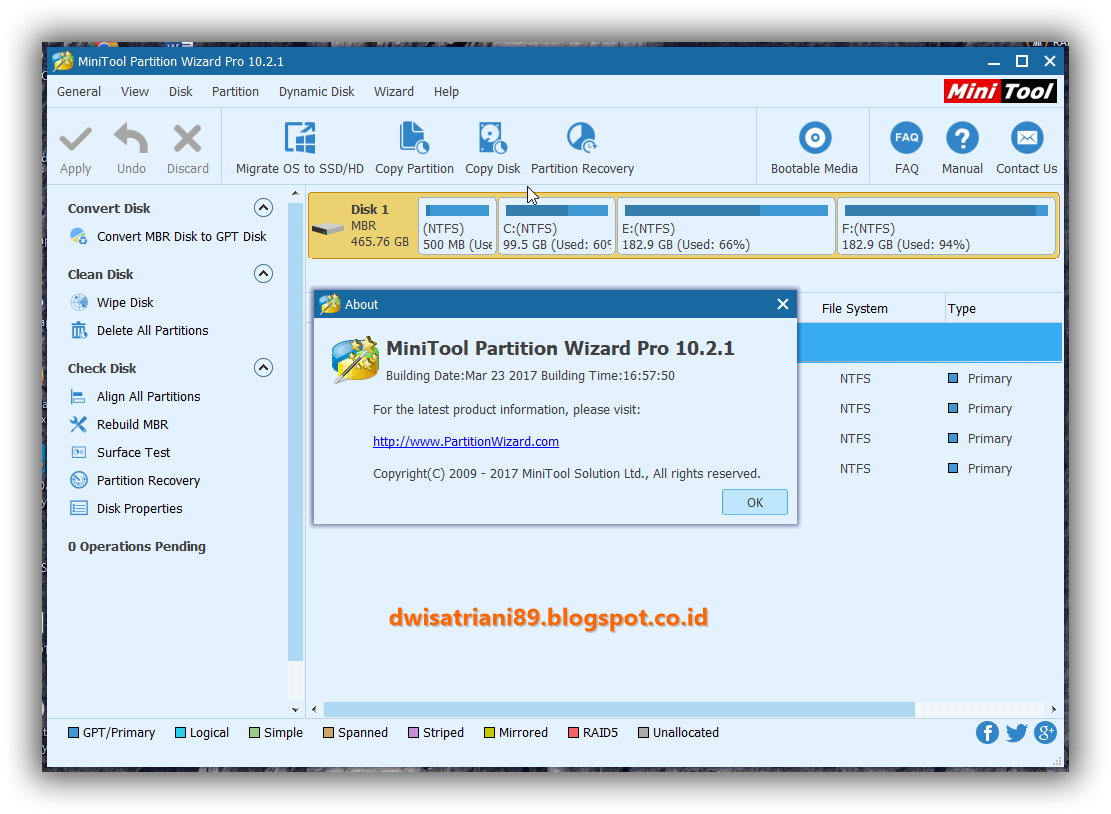Click the Disk 1 drive icon
The width and height of the screenshot is (1111, 814).
coord(327,230)
